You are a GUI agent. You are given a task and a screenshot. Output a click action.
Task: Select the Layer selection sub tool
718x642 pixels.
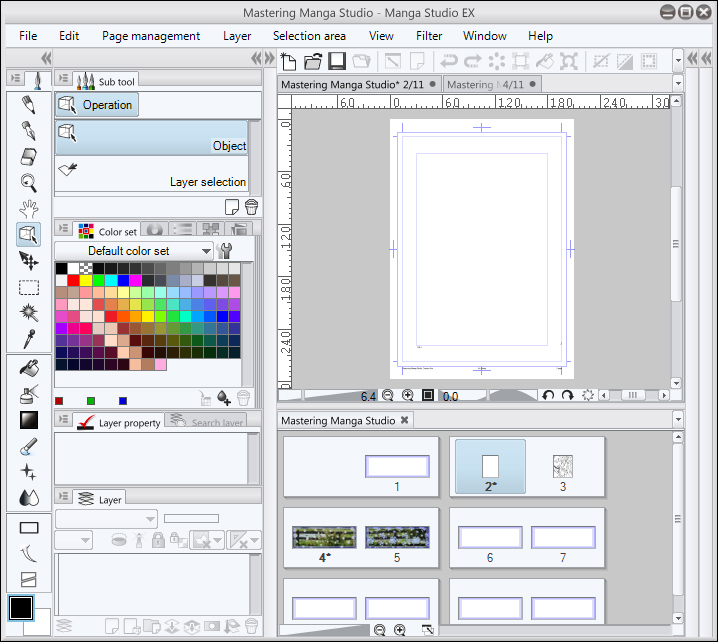(x=152, y=174)
